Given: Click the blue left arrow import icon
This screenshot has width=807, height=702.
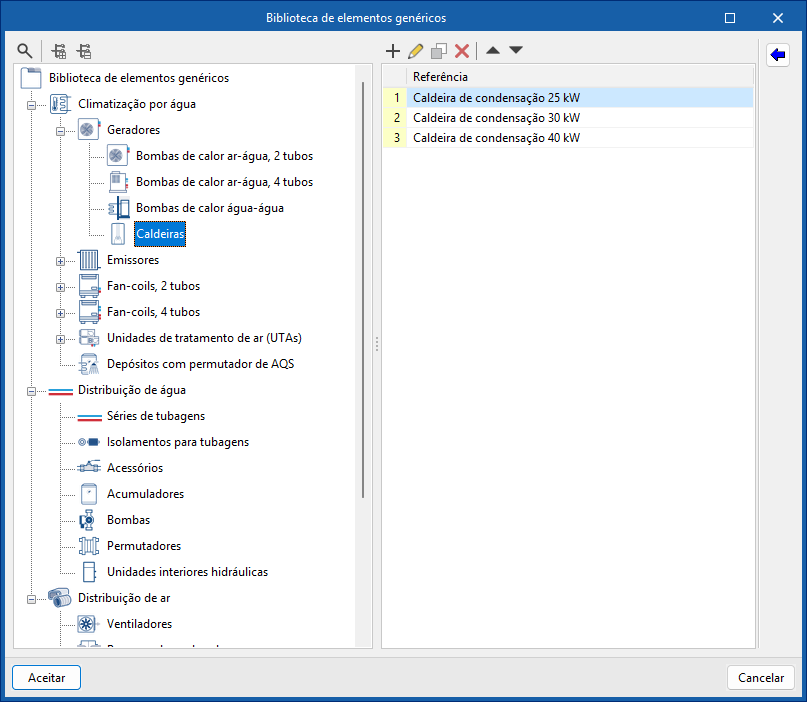Looking at the screenshot, I should [778, 55].
